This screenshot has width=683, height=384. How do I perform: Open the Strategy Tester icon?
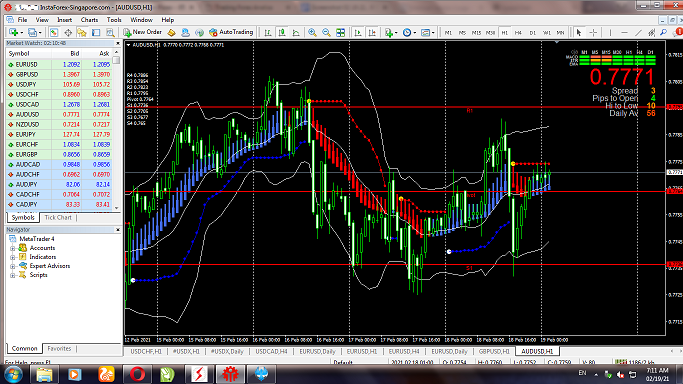pyautogui.click(x=110, y=32)
